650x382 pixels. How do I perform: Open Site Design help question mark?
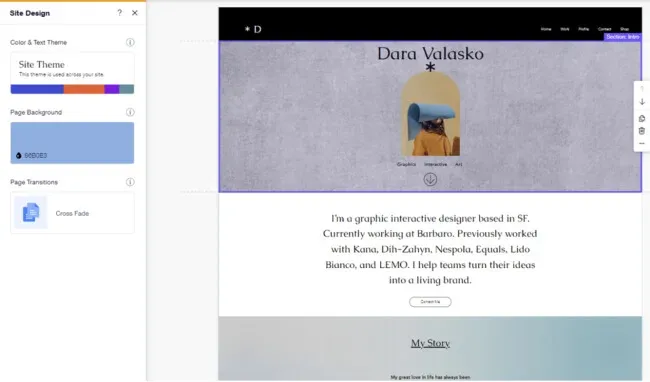[119, 13]
